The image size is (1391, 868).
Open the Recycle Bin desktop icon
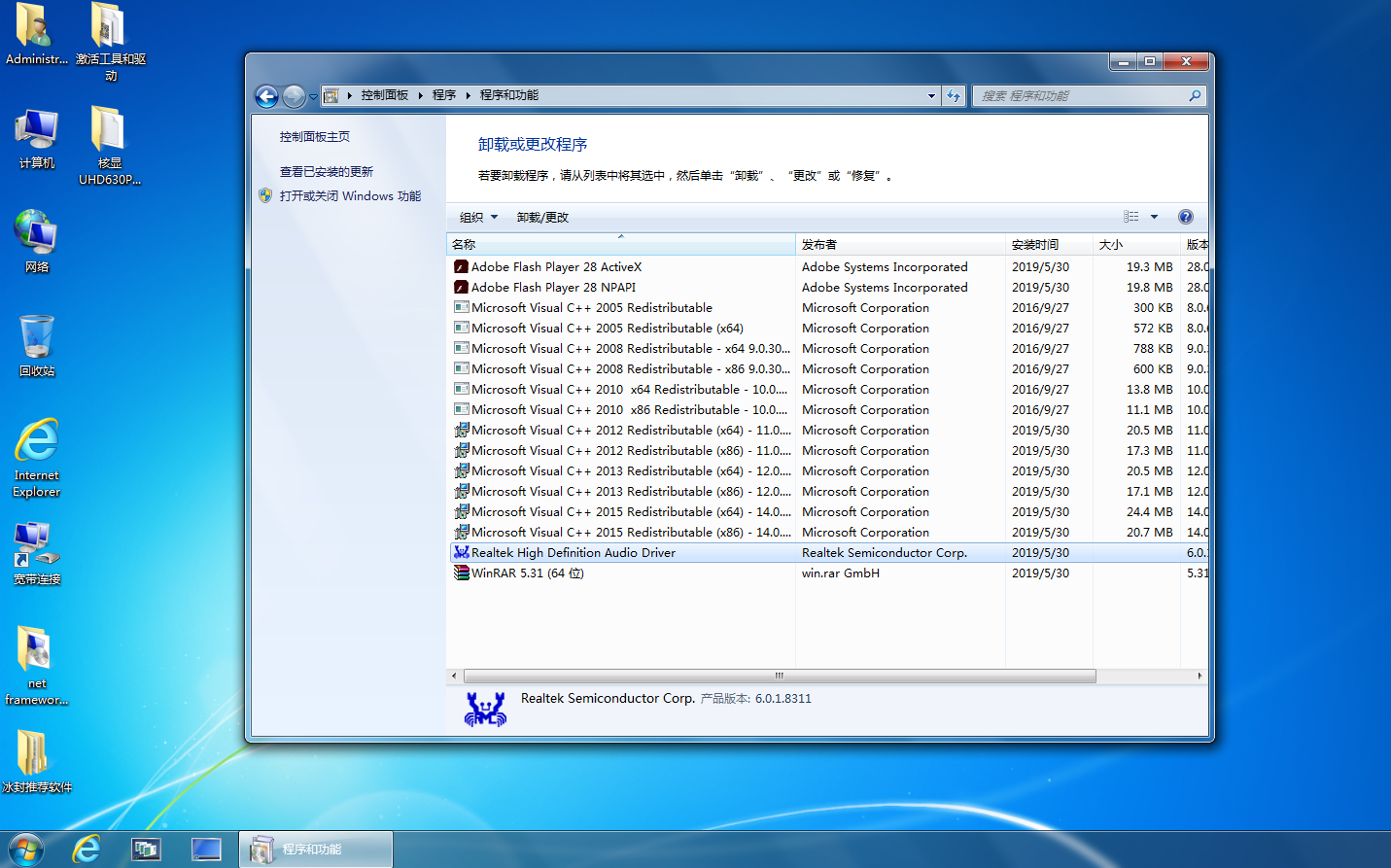tap(37, 344)
